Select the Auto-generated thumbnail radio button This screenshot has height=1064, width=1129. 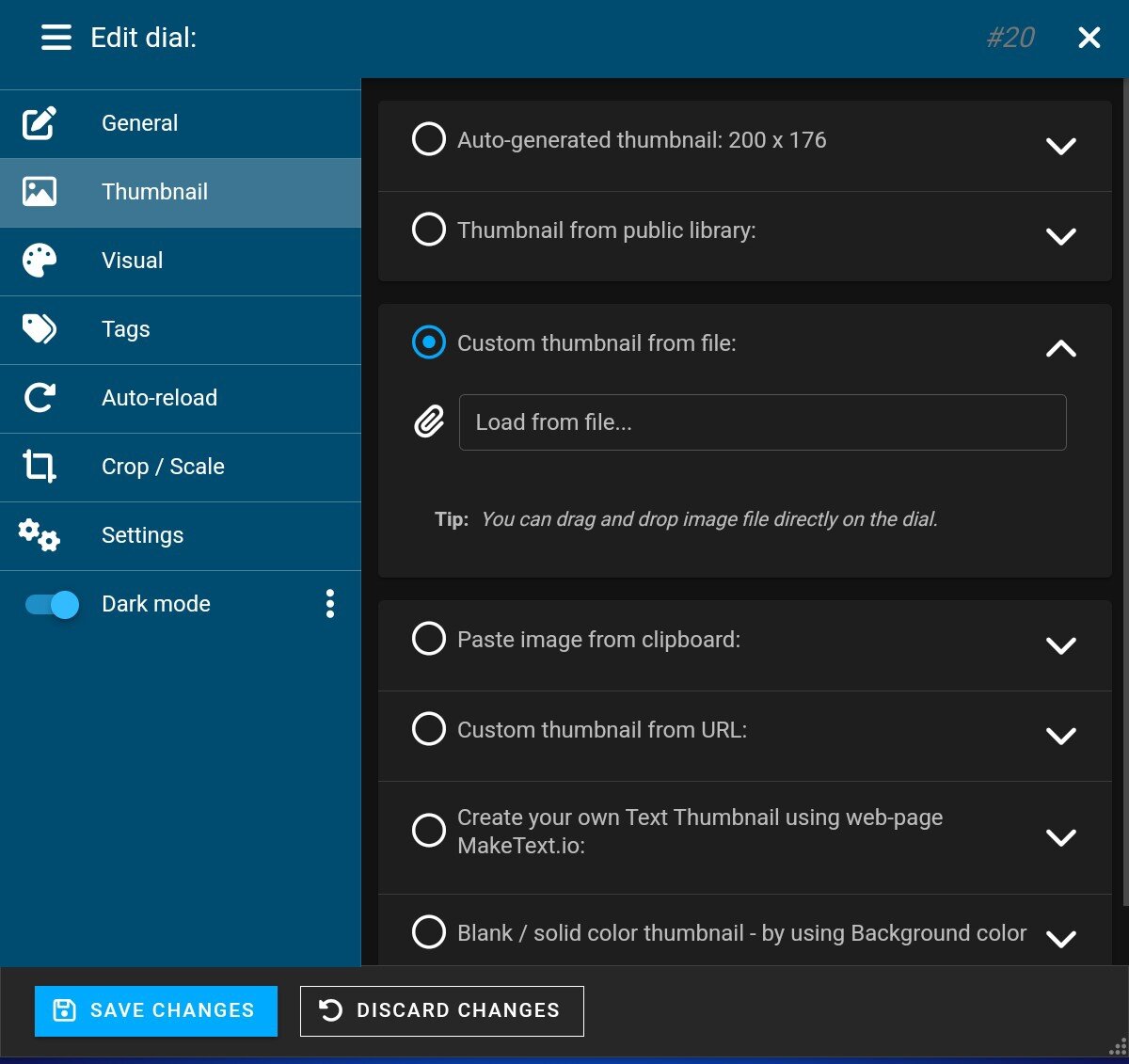pos(429,139)
